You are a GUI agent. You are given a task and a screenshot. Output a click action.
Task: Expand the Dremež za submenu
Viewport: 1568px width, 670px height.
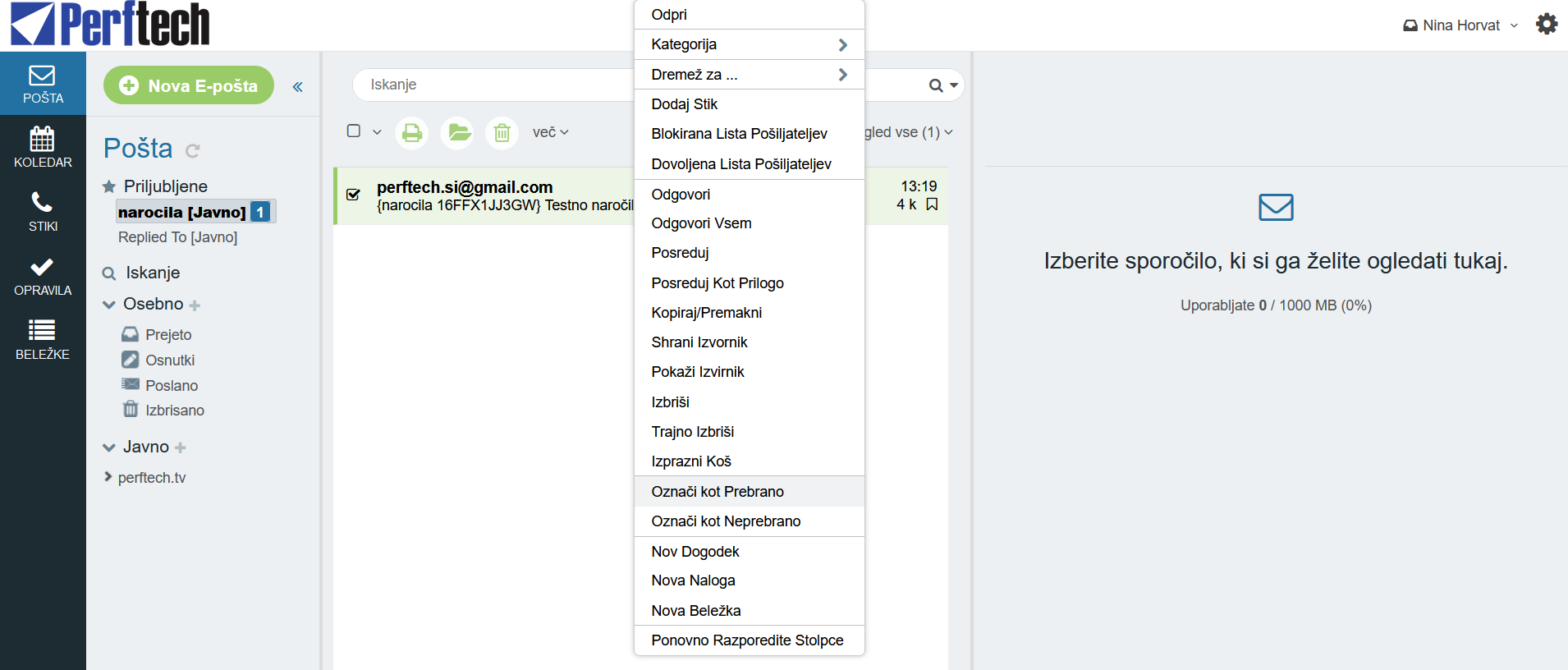pos(750,75)
